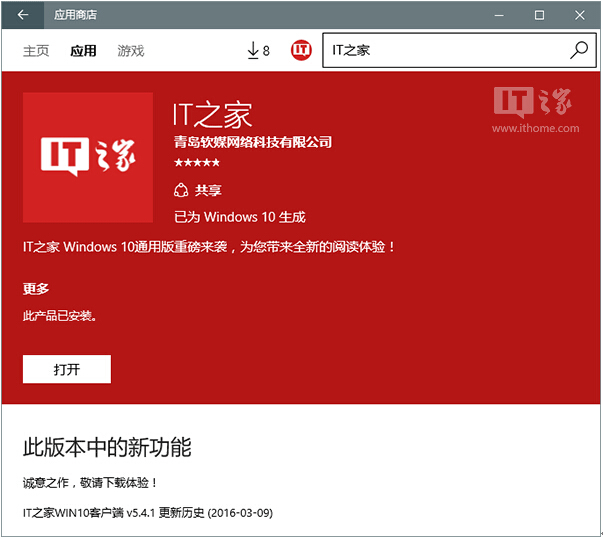Viewport: 603px width, 539px height.
Task: Minimize the 应用商店 window
Action: click(x=499, y=15)
